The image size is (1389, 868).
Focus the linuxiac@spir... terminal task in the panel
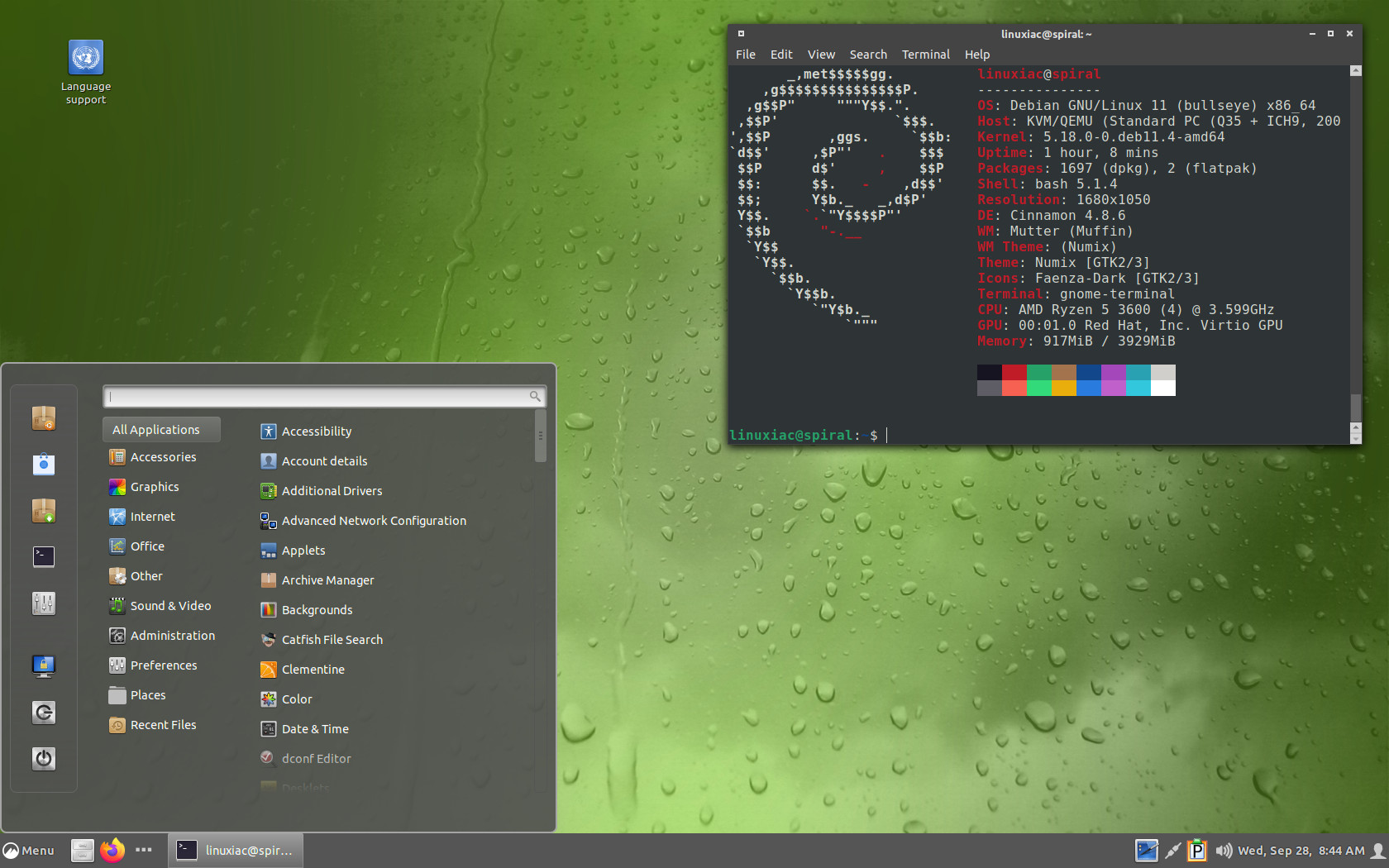tap(236, 851)
